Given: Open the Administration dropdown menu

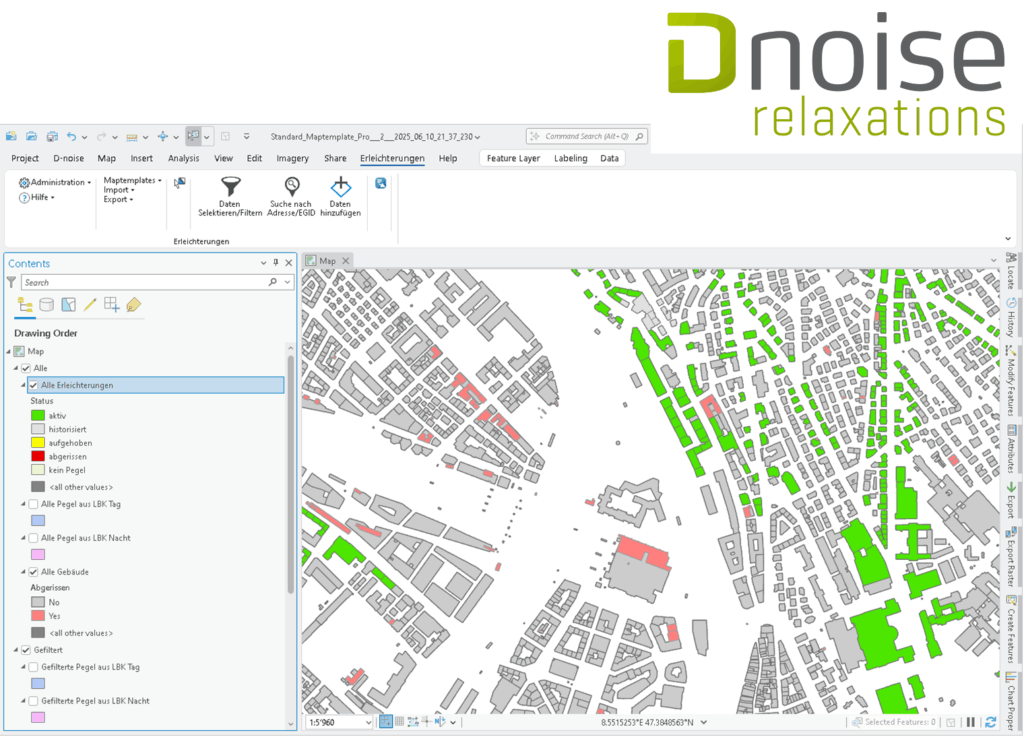Looking at the screenshot, I should [56, 182].
